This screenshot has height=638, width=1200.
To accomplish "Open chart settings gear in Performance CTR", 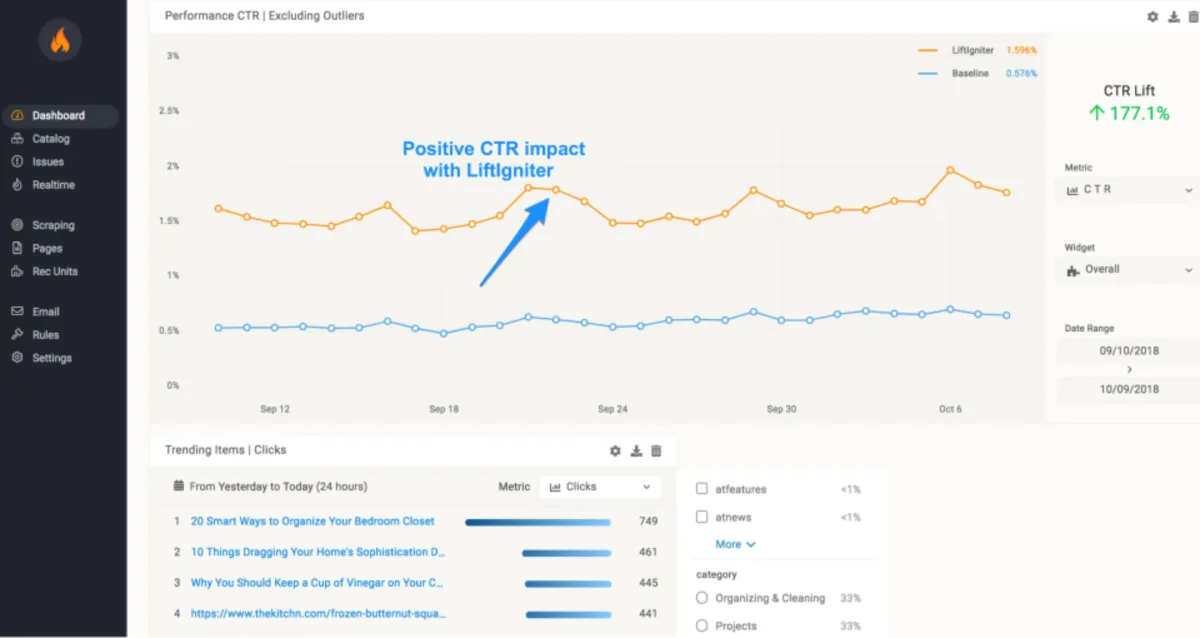I will [x=1152, y=17].
